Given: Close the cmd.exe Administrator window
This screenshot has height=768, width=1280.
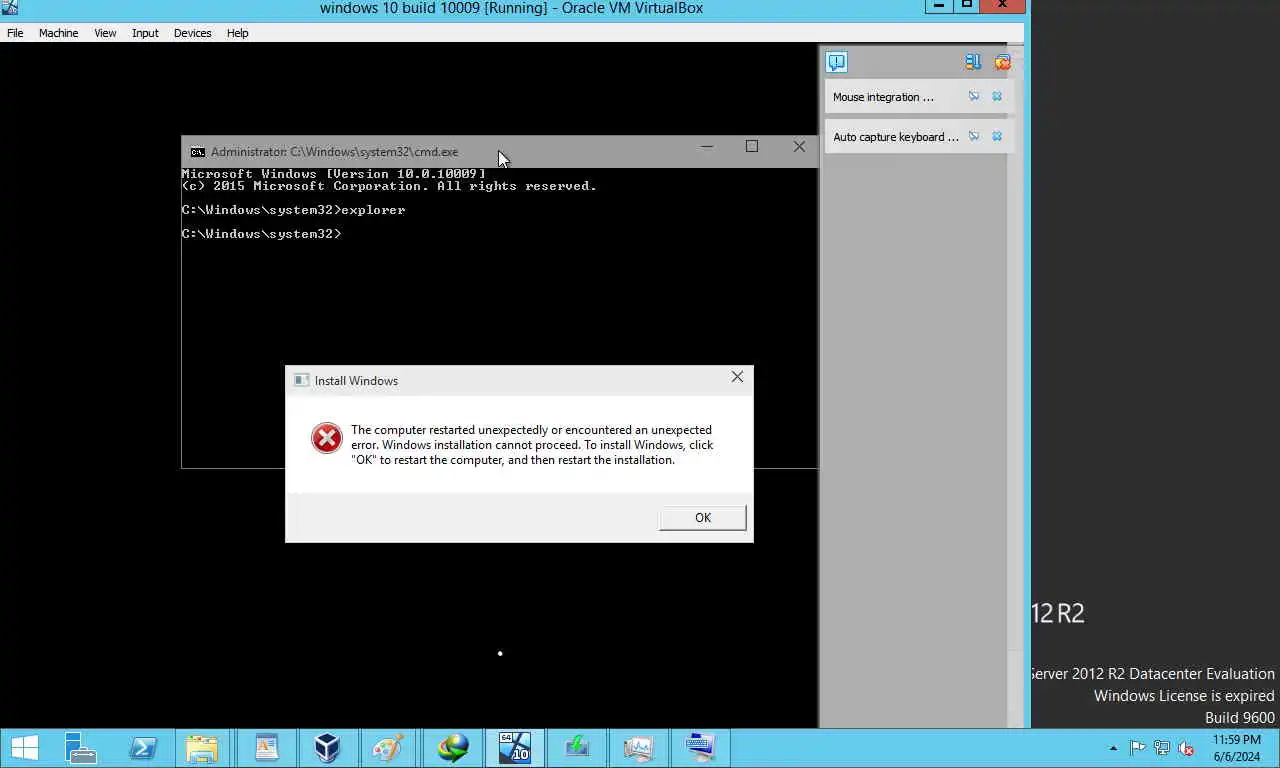Looking at the screenshot, I should coord(799,147).
